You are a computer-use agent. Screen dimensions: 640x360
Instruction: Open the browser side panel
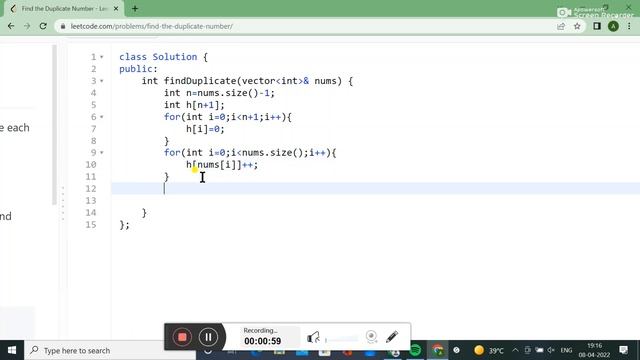tap(597, 26)
